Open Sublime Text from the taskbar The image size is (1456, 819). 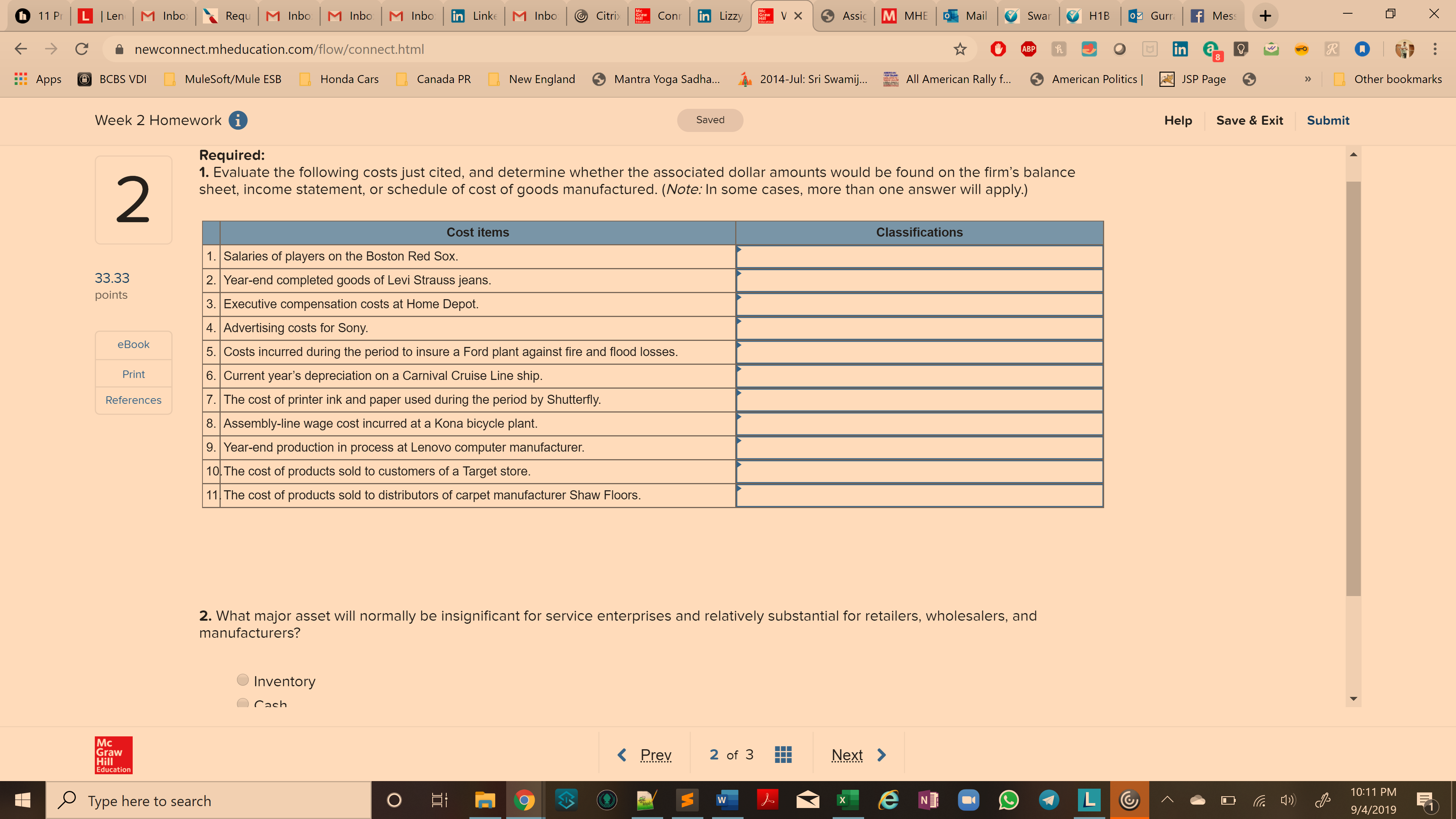[x=687, y=800]
